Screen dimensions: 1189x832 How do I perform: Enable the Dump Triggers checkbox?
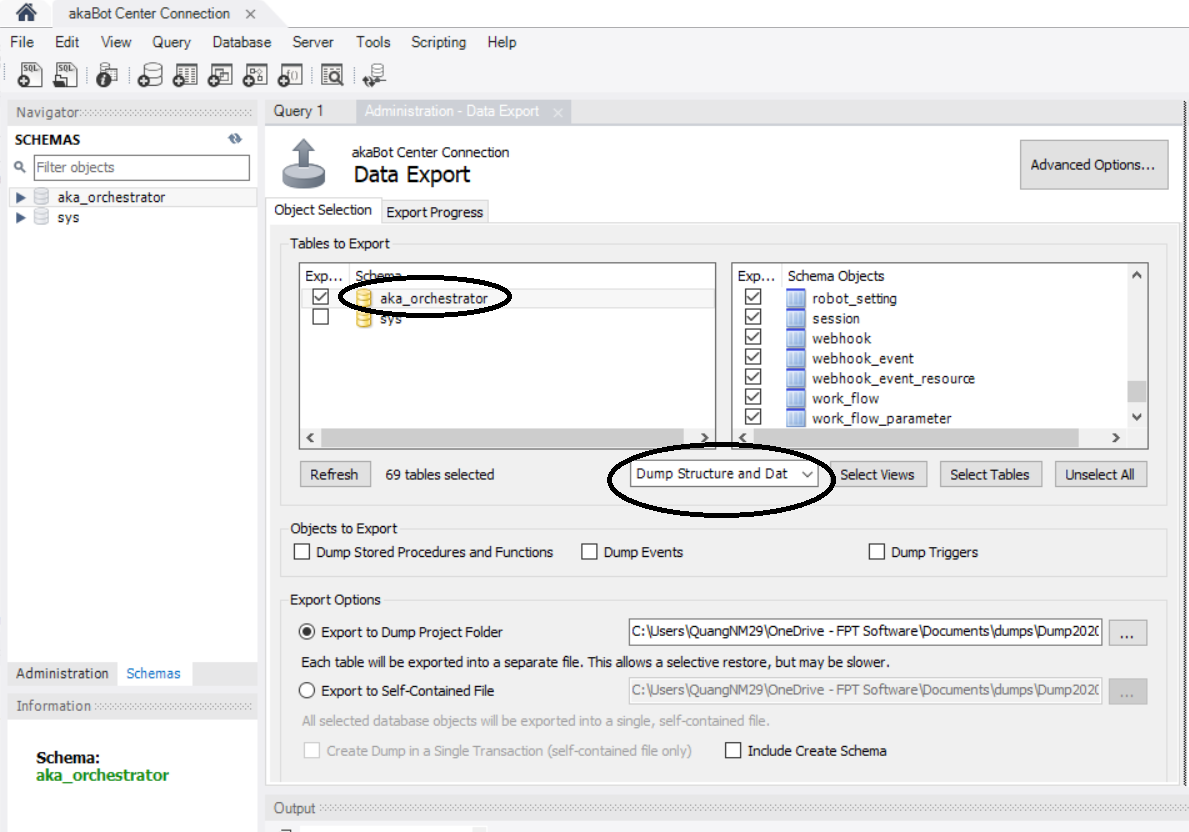pos(877,551)
